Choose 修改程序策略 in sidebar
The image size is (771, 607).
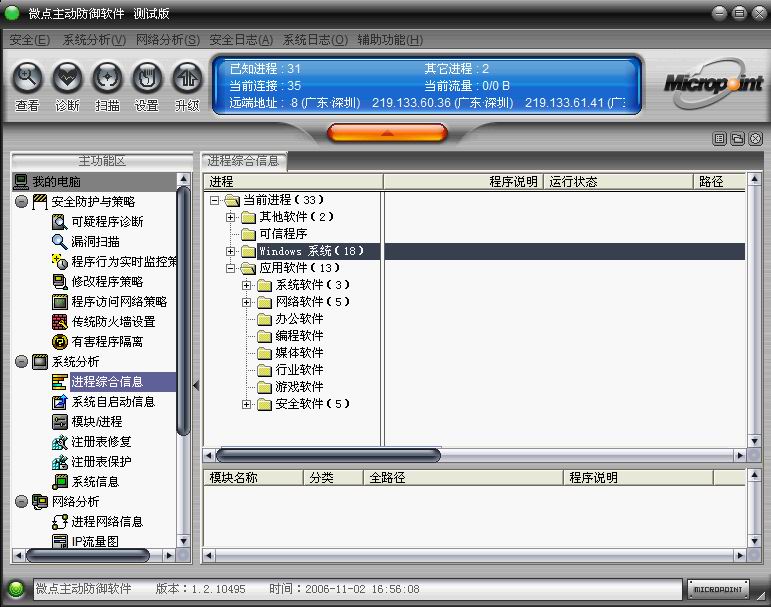click(97, 282)
